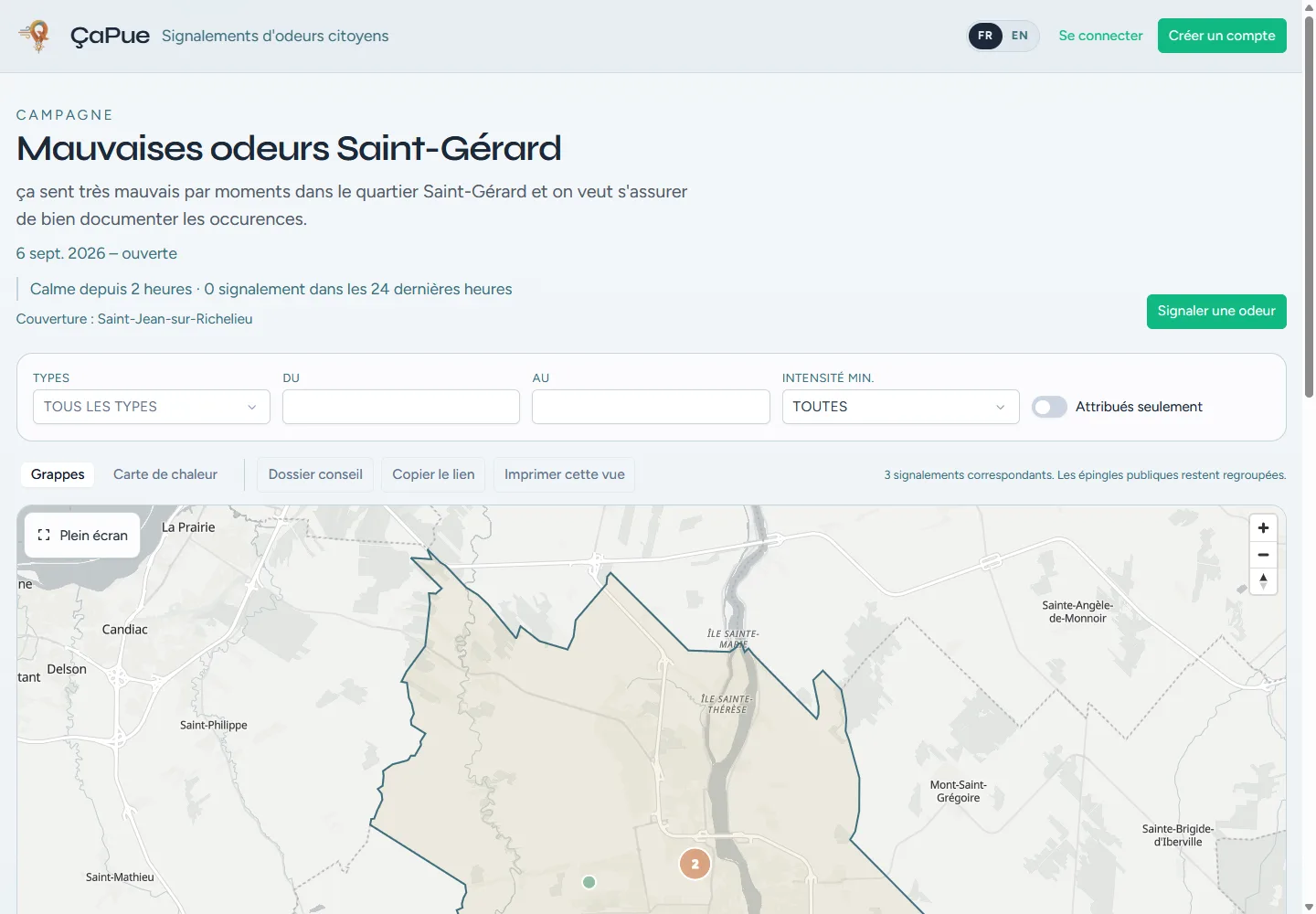Click 'Signaler une odeur' button
The height and width of the screenshot is (914, 1316).
point(1216,311)
